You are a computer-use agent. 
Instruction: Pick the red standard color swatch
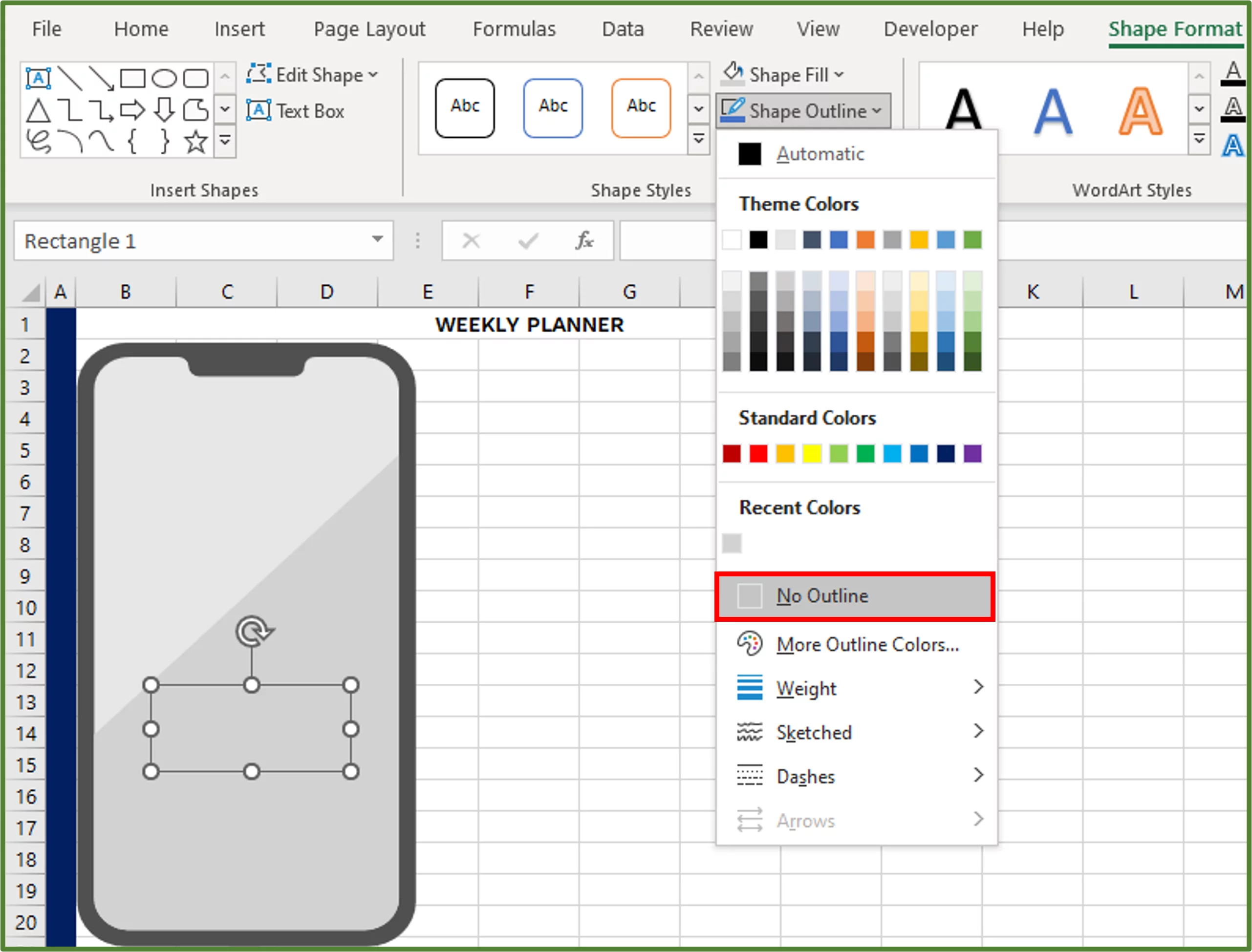coord(758,453)
